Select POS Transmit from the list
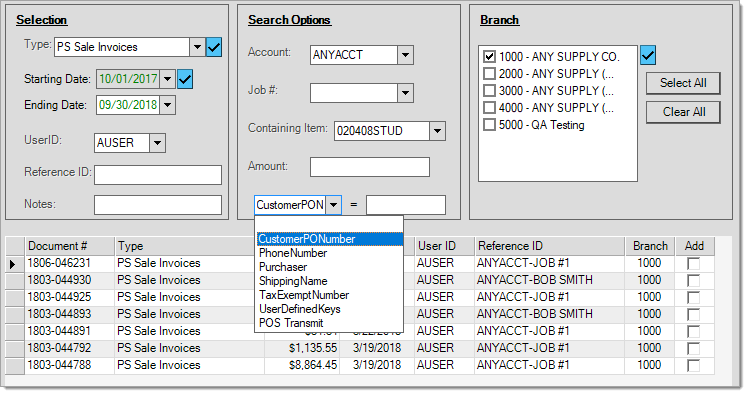 [x=329, y=323]
